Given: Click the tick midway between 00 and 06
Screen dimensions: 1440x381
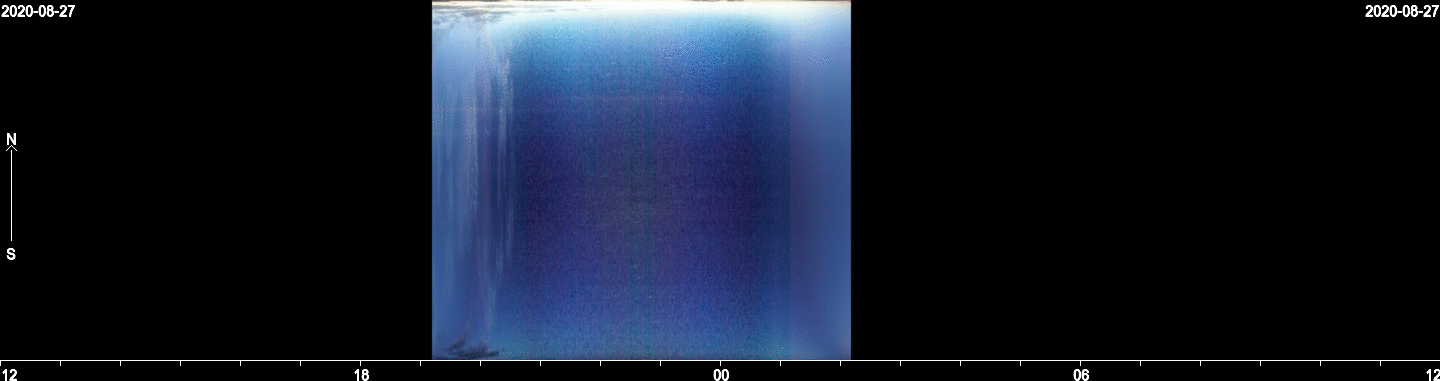Looking at the screenshot, I should click(901, 362).
